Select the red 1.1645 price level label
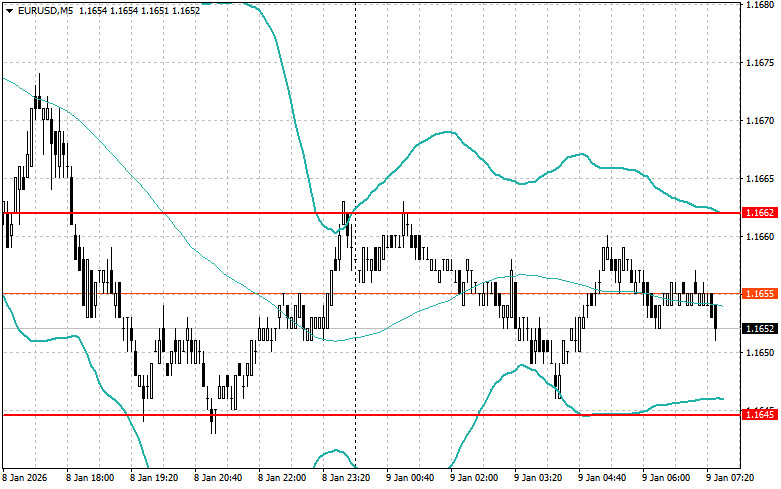Image resolution: width=781 pixels, height=489 pixels. [x=760, y=414]
